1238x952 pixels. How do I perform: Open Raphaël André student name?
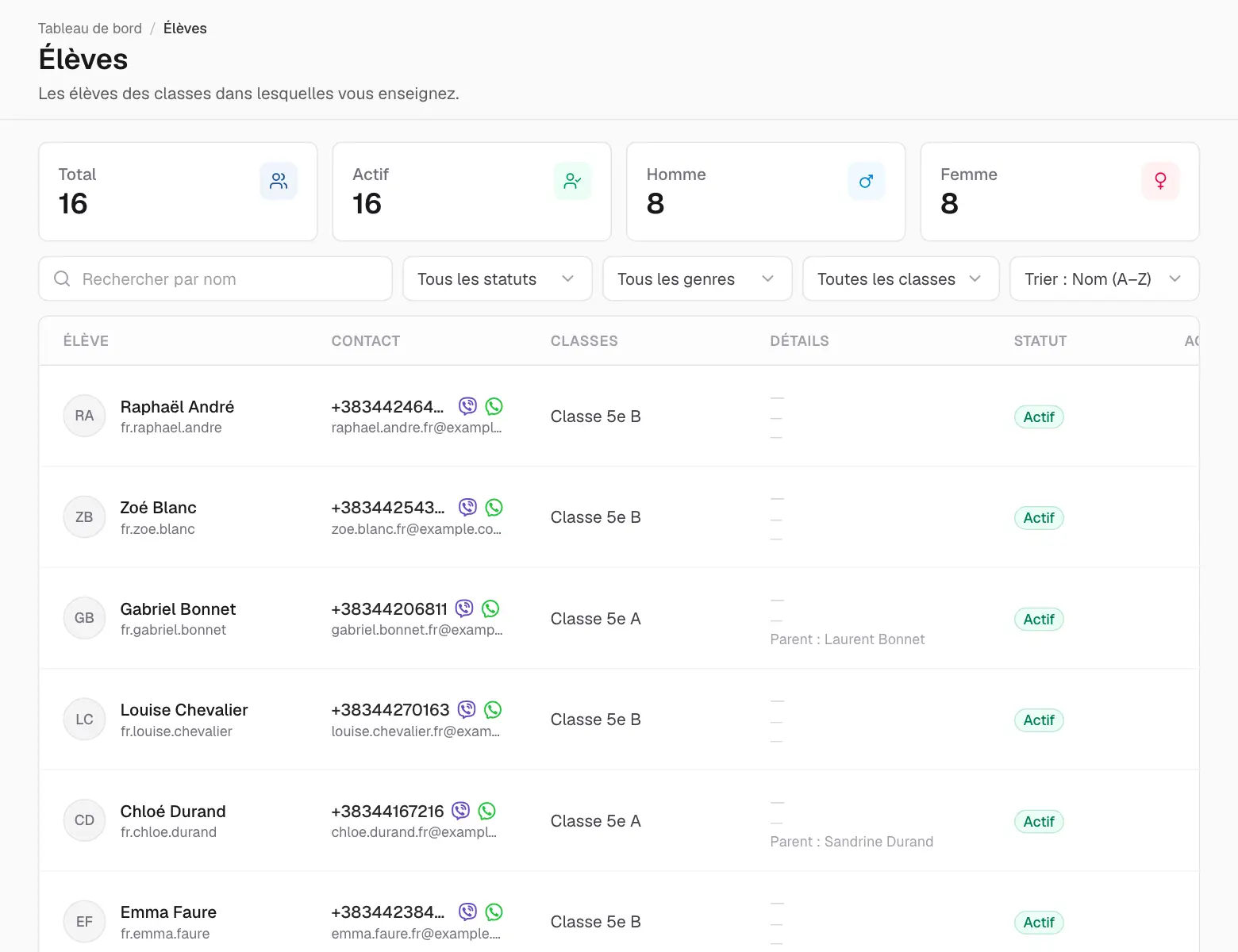pos(177,407)
